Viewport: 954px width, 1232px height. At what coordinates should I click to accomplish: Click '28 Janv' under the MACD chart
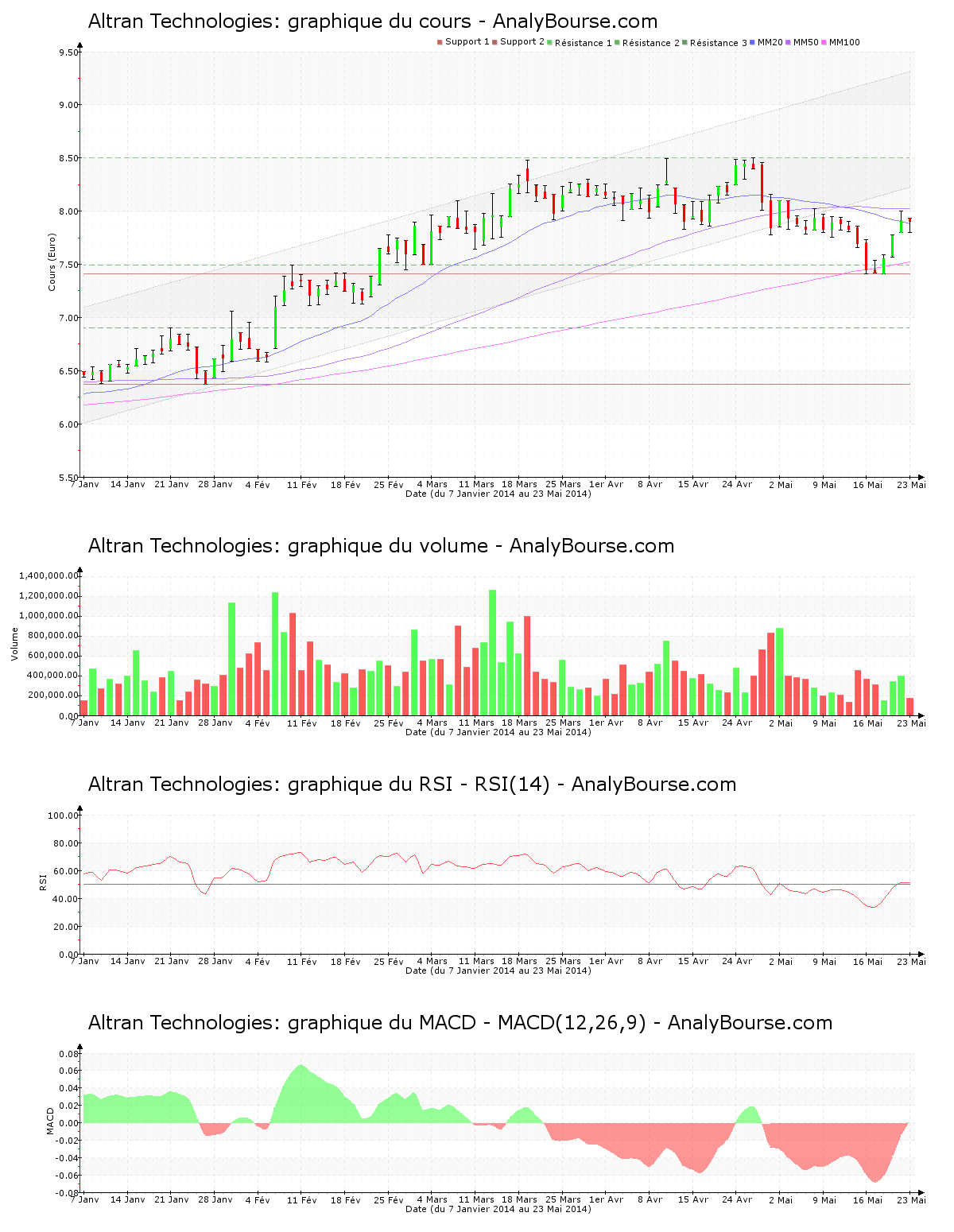coord(215,1199)
